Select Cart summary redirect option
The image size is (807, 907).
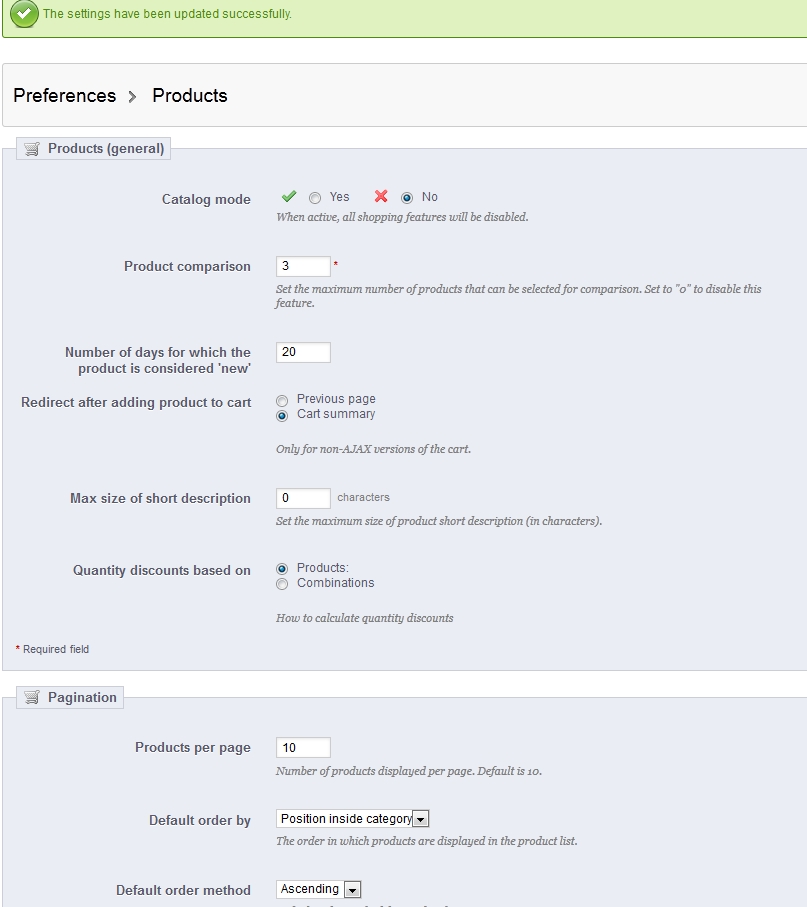coord(282,416)
